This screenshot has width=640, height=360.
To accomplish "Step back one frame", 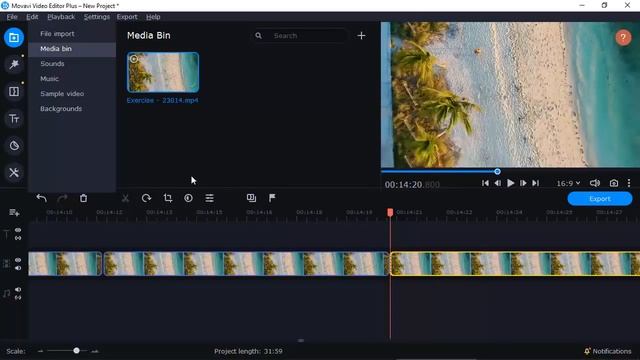I will [498, 183].
